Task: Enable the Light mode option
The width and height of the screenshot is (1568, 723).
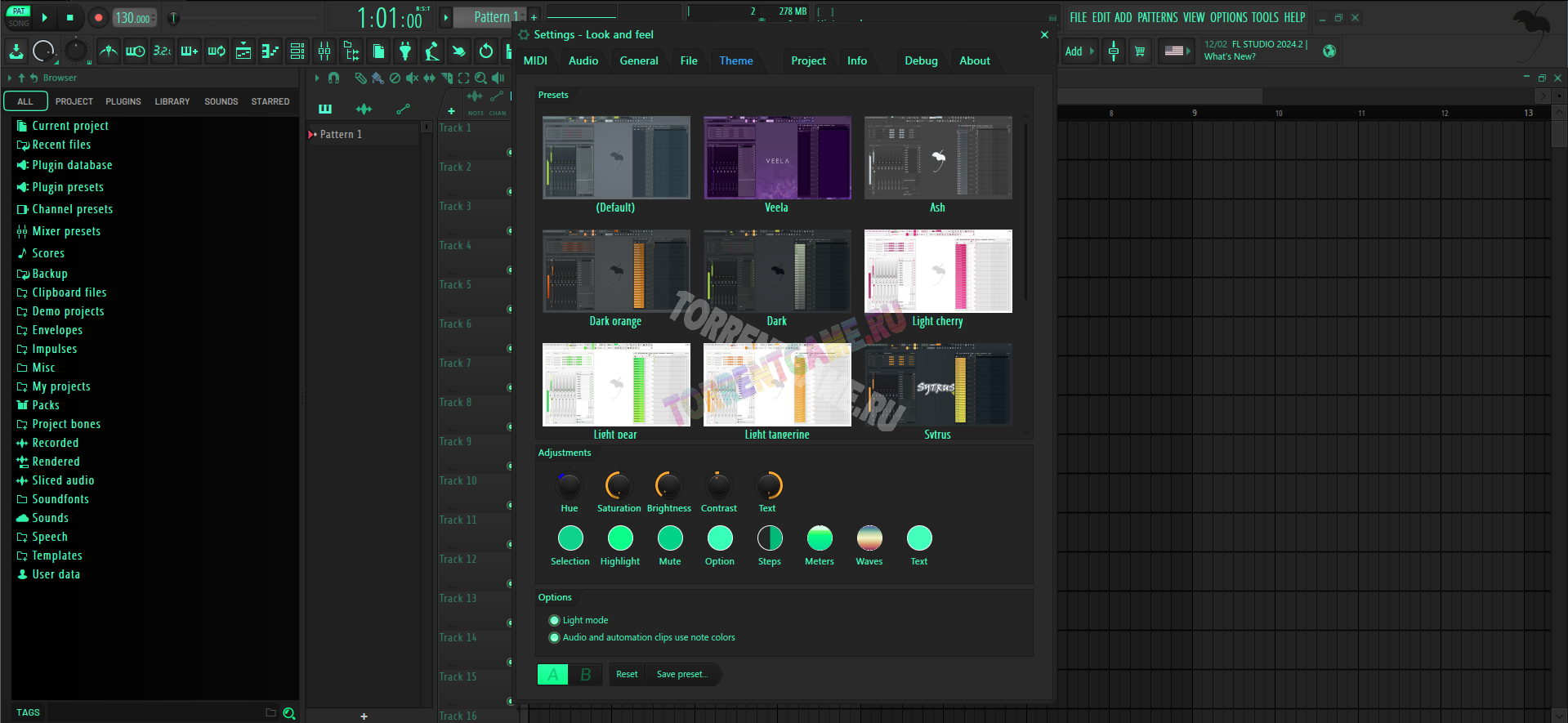Action: 555,621
